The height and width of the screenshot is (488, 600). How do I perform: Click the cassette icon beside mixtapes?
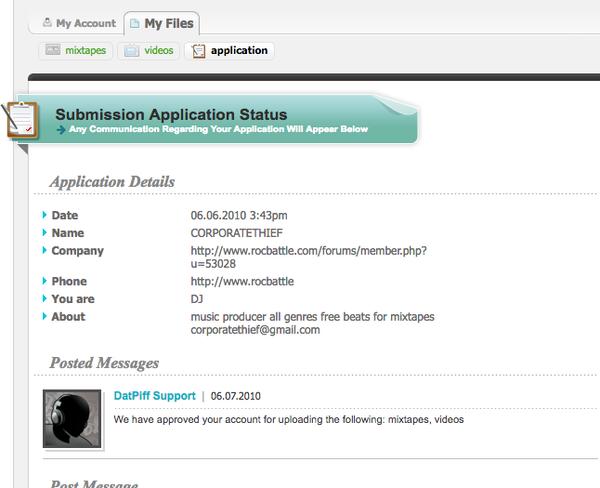53,50
